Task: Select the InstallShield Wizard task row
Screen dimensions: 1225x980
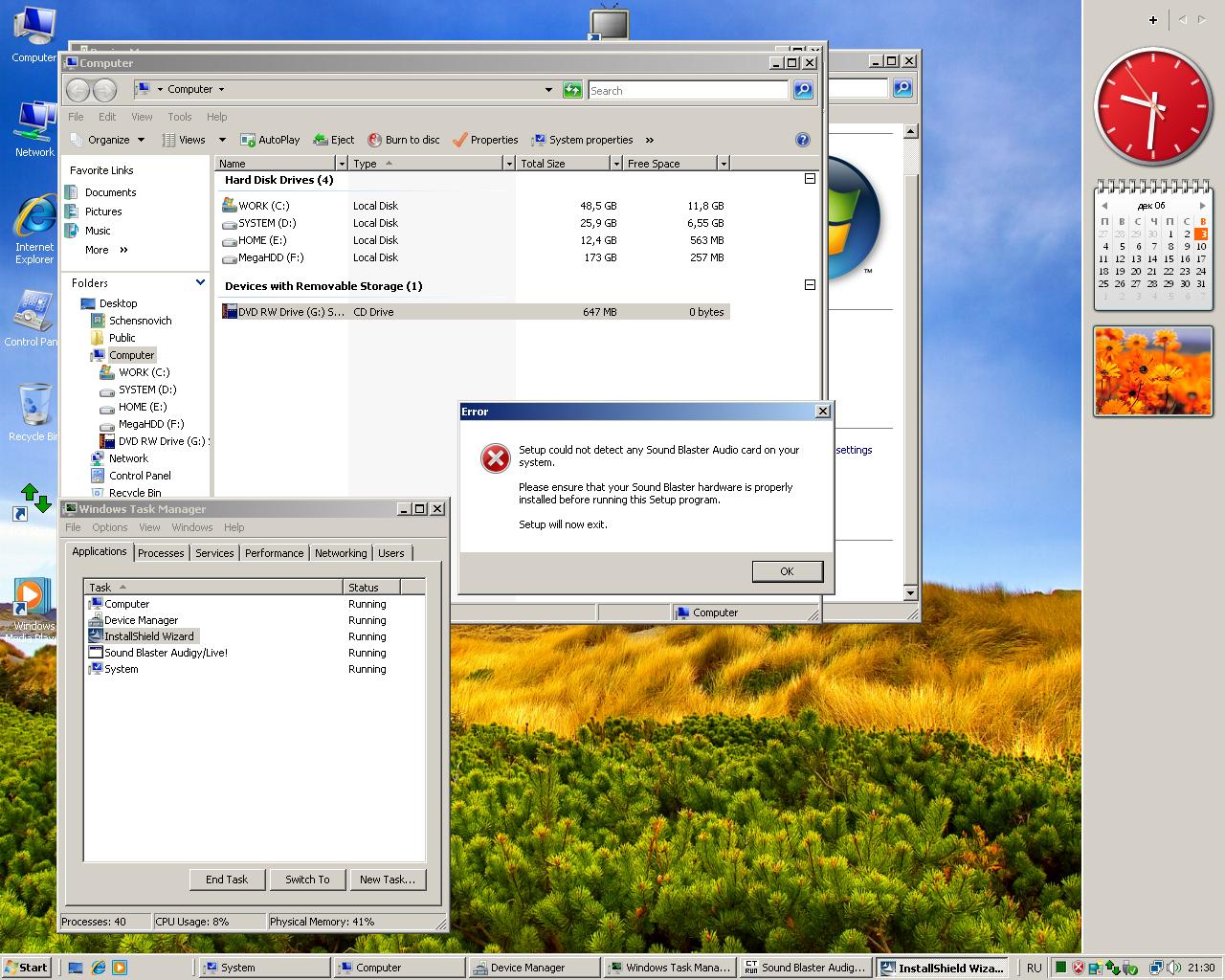Action: 148,636
